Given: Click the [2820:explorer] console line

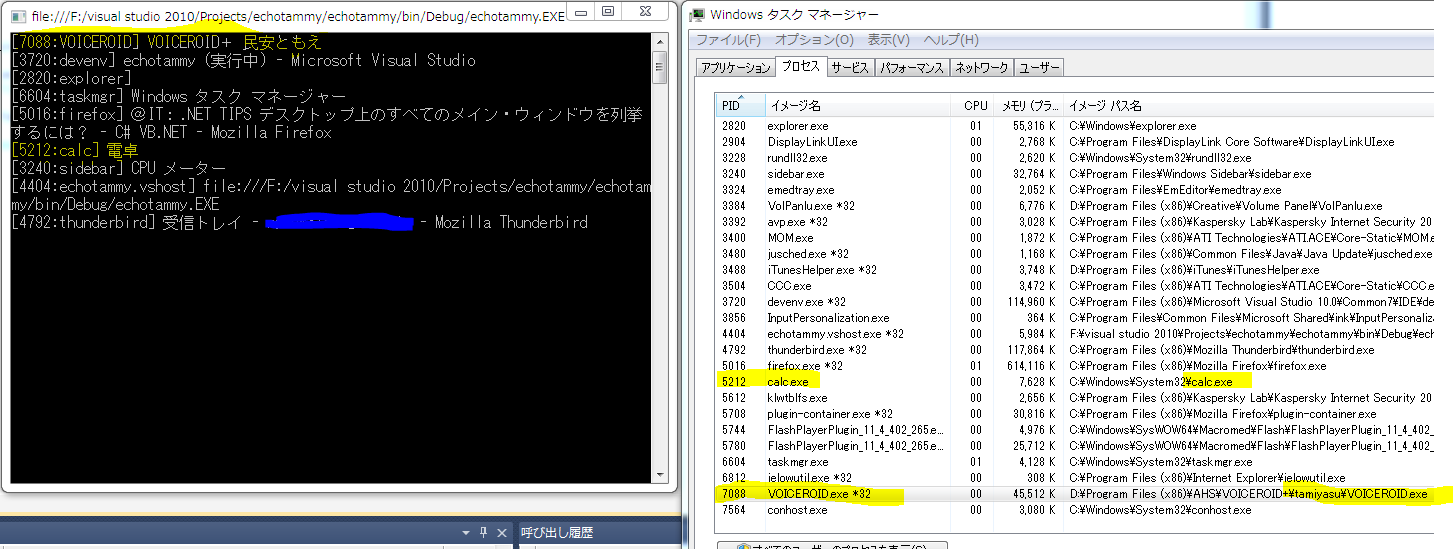Looking at the screenshot, I should 71,78.
